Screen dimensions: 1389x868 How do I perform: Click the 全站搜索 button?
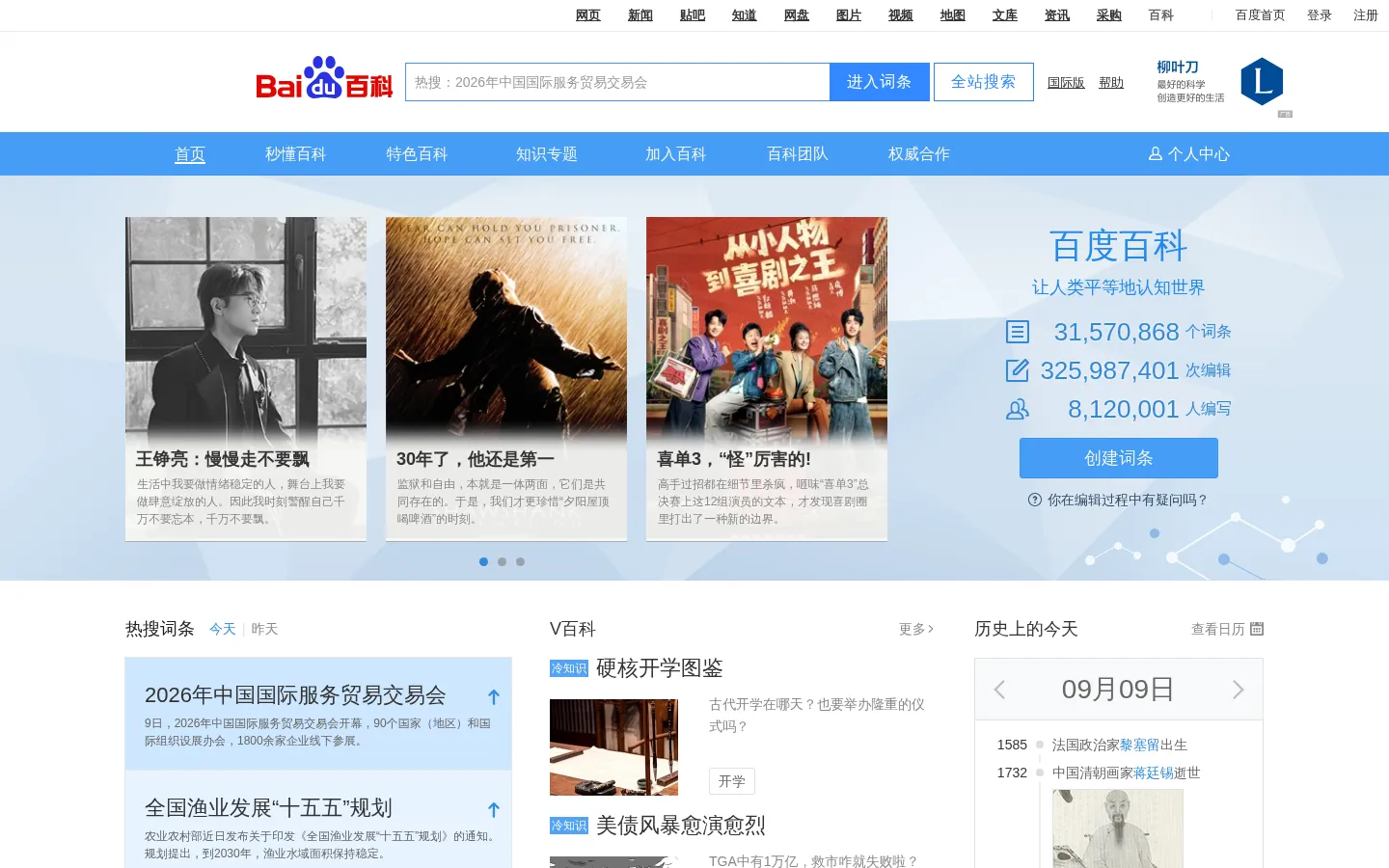point(984,82)
